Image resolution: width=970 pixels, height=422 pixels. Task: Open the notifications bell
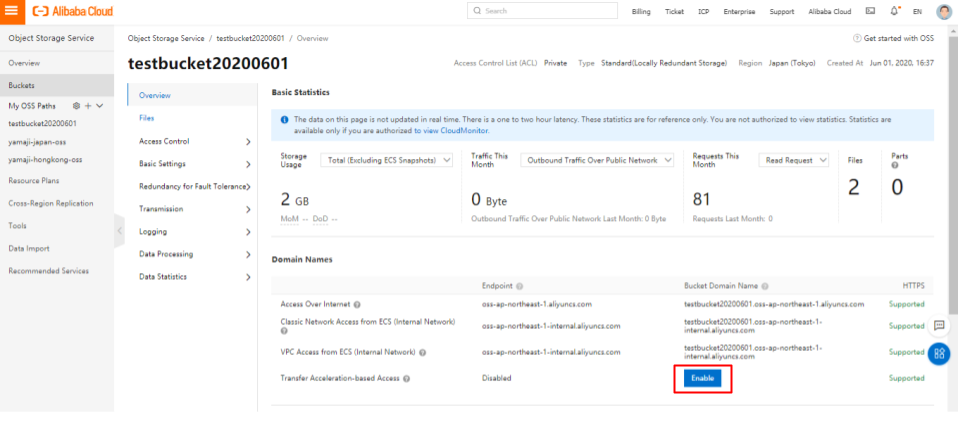(895, 11)
